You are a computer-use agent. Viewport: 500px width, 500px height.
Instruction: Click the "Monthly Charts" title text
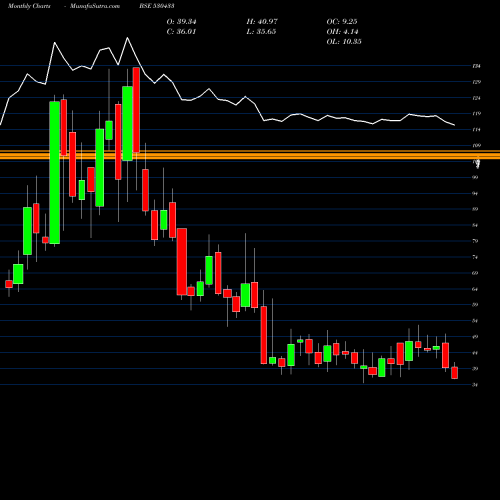coord(29,6)
